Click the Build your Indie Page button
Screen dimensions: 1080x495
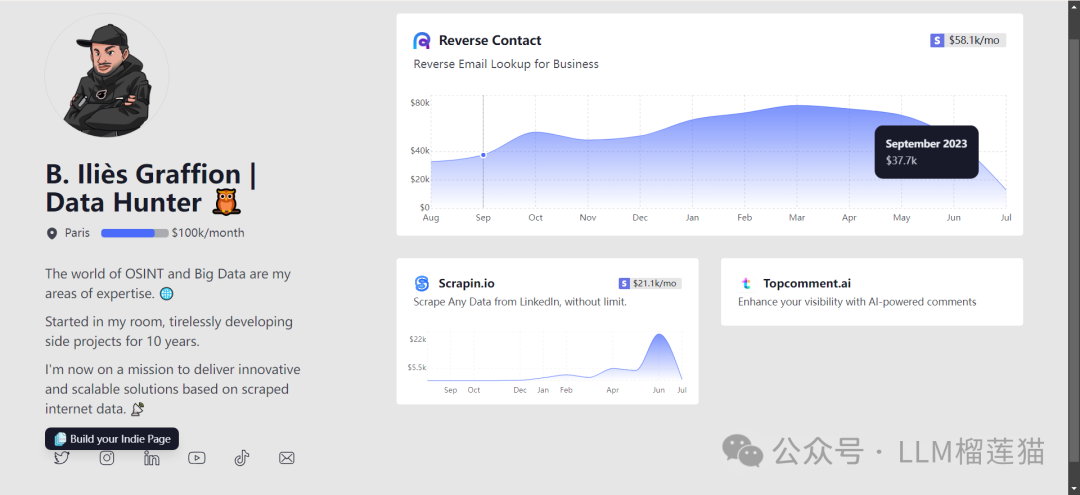pyautogui.click(x=112, y=439)
